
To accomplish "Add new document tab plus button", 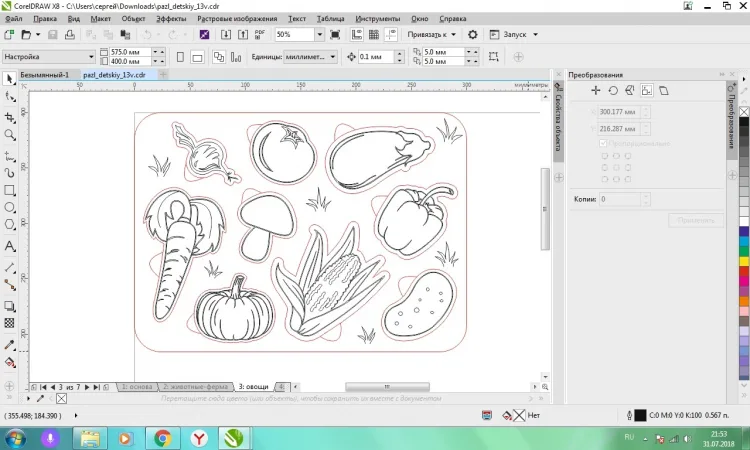I will (x=163, y=75).
